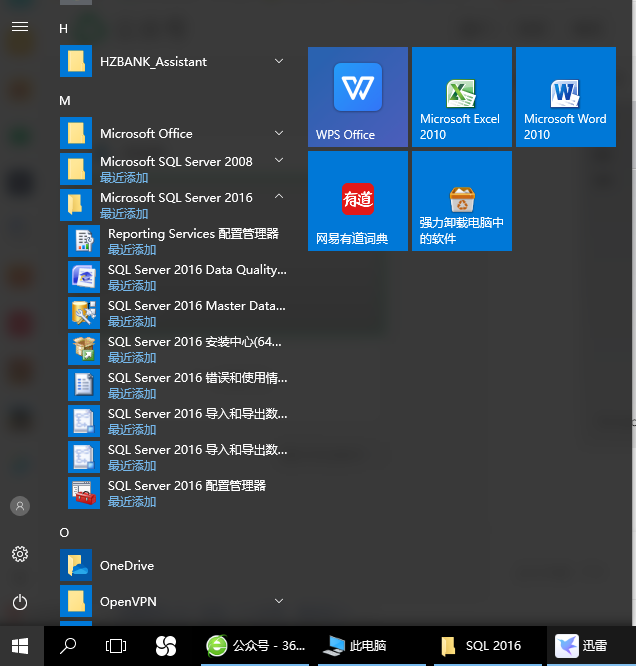Open the hamburger menu at top left
The height and width of the screenshot is (666, 636).
click(20, 27)
